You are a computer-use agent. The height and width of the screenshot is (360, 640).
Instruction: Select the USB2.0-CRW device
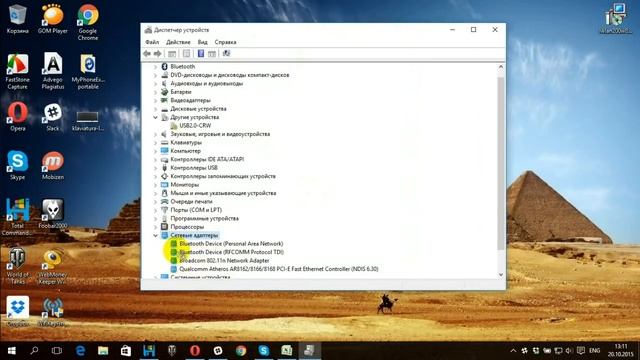click(x=195, y=126)
